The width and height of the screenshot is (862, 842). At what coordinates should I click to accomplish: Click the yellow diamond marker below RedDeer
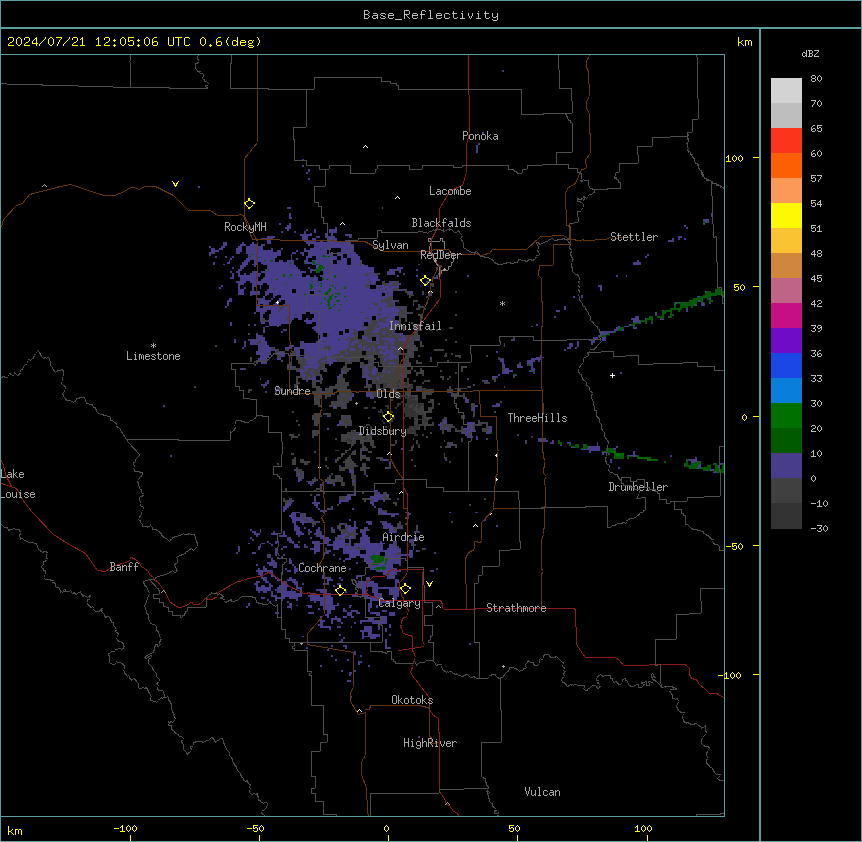click(x=426, y=281)
